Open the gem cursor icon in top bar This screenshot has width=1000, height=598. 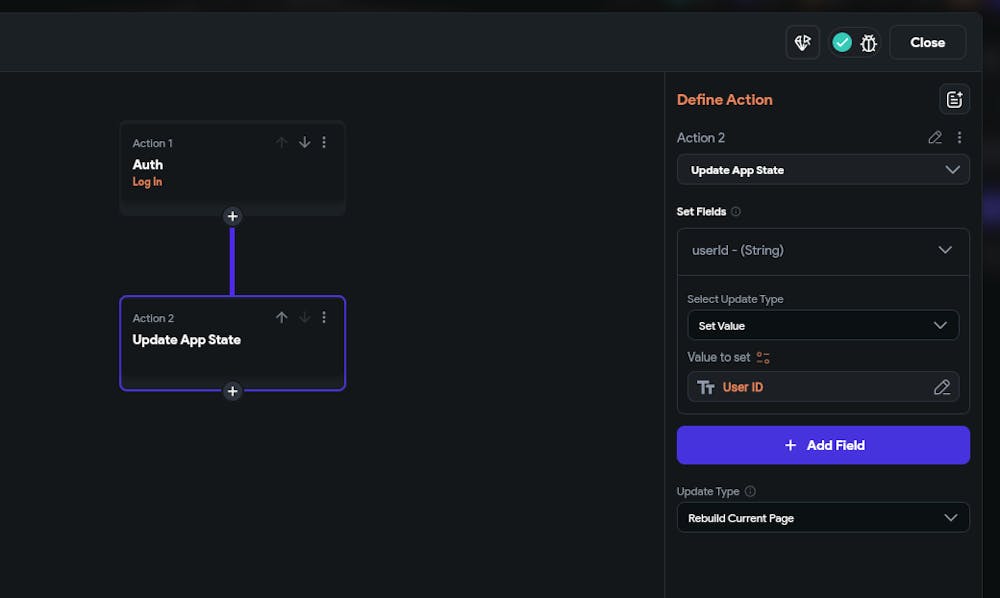802,43
